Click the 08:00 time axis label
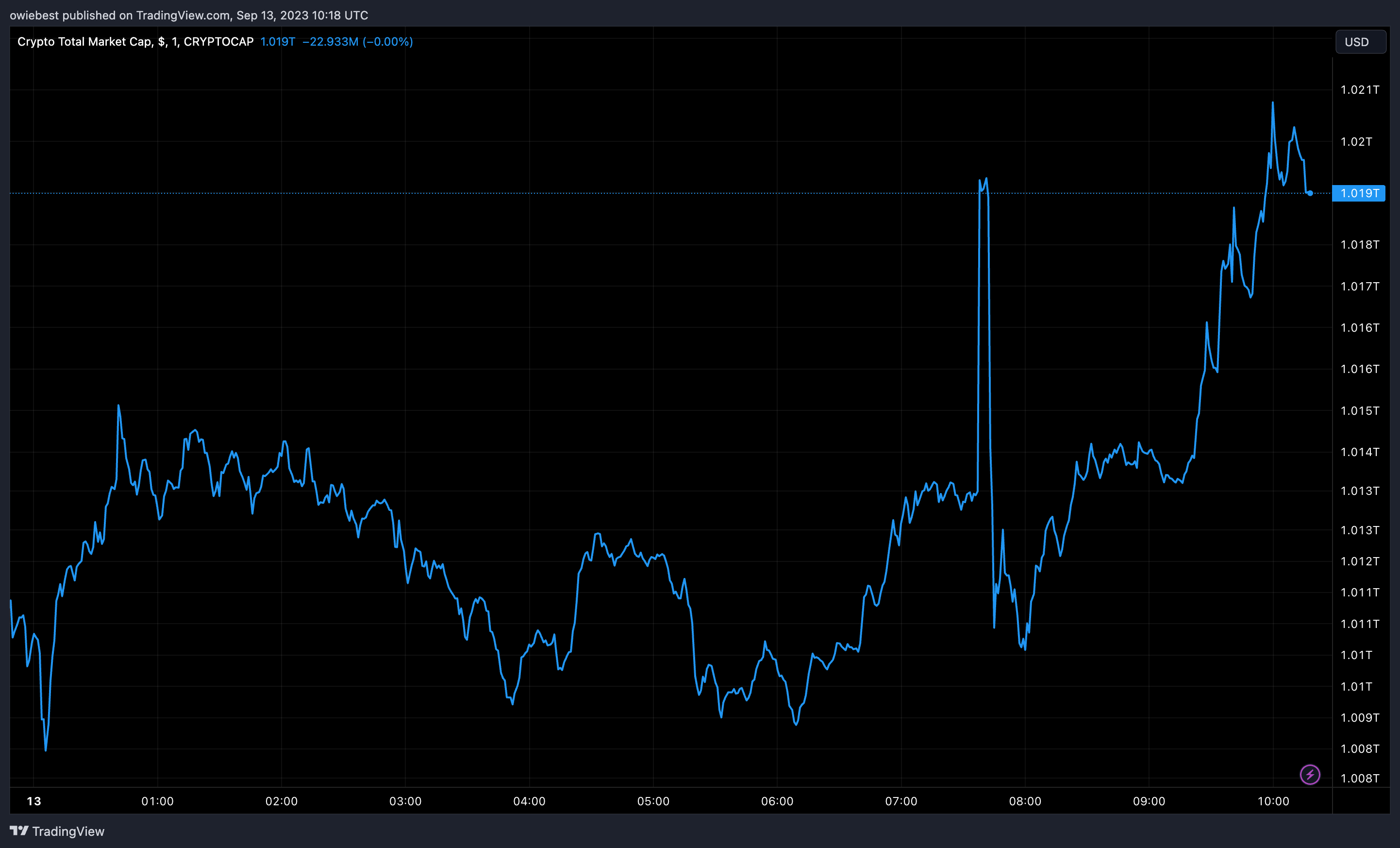Image resolution: width=1400 pixels, height=848 pixels. pyautogui.click(x=1025, y=801)
